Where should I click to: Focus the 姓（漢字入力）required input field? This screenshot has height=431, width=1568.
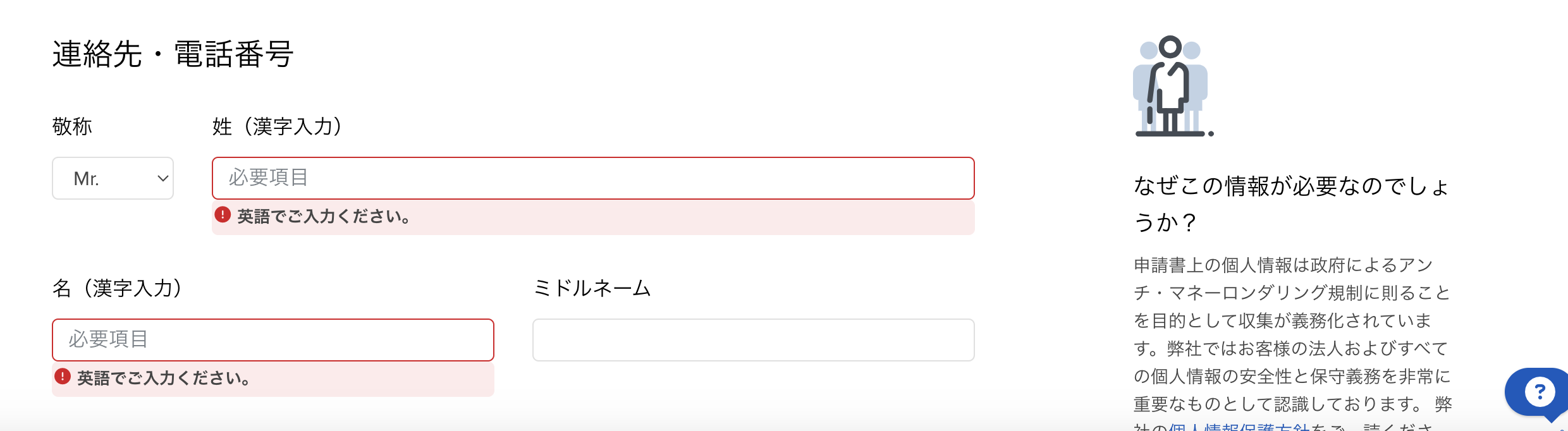point(592,178)
